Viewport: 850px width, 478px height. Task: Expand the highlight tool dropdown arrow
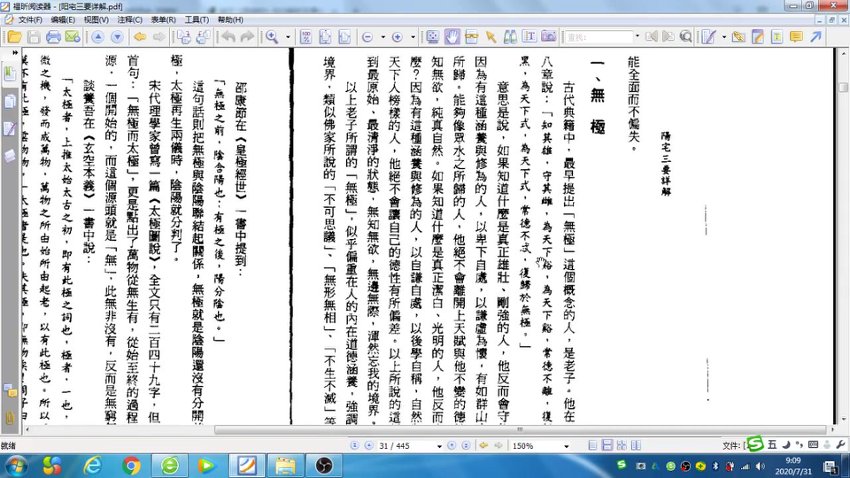(724, 37)
